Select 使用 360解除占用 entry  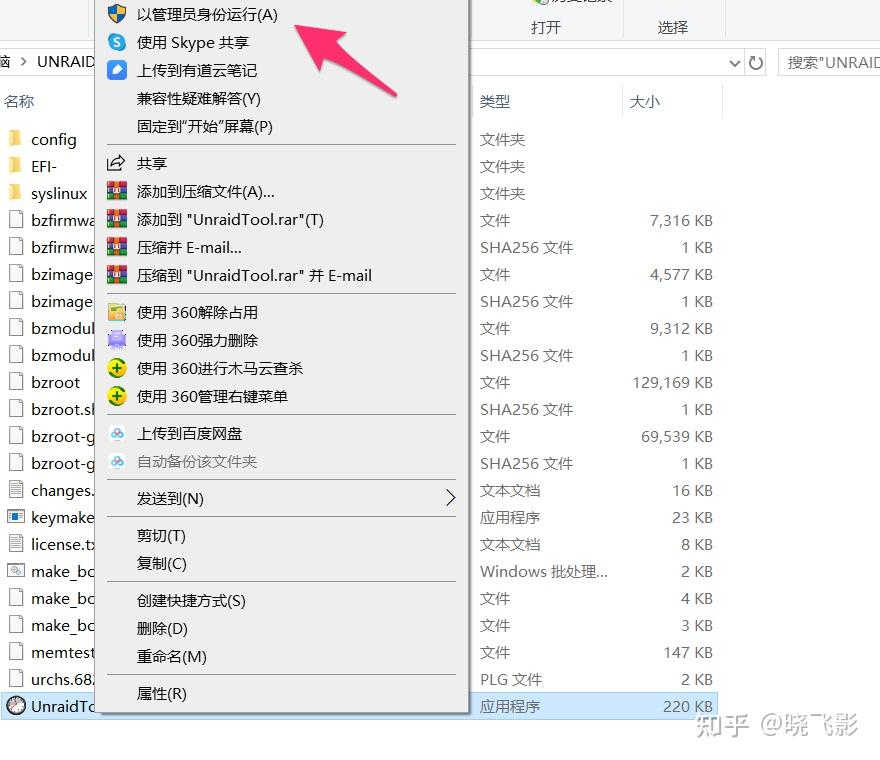click(197, 313)
